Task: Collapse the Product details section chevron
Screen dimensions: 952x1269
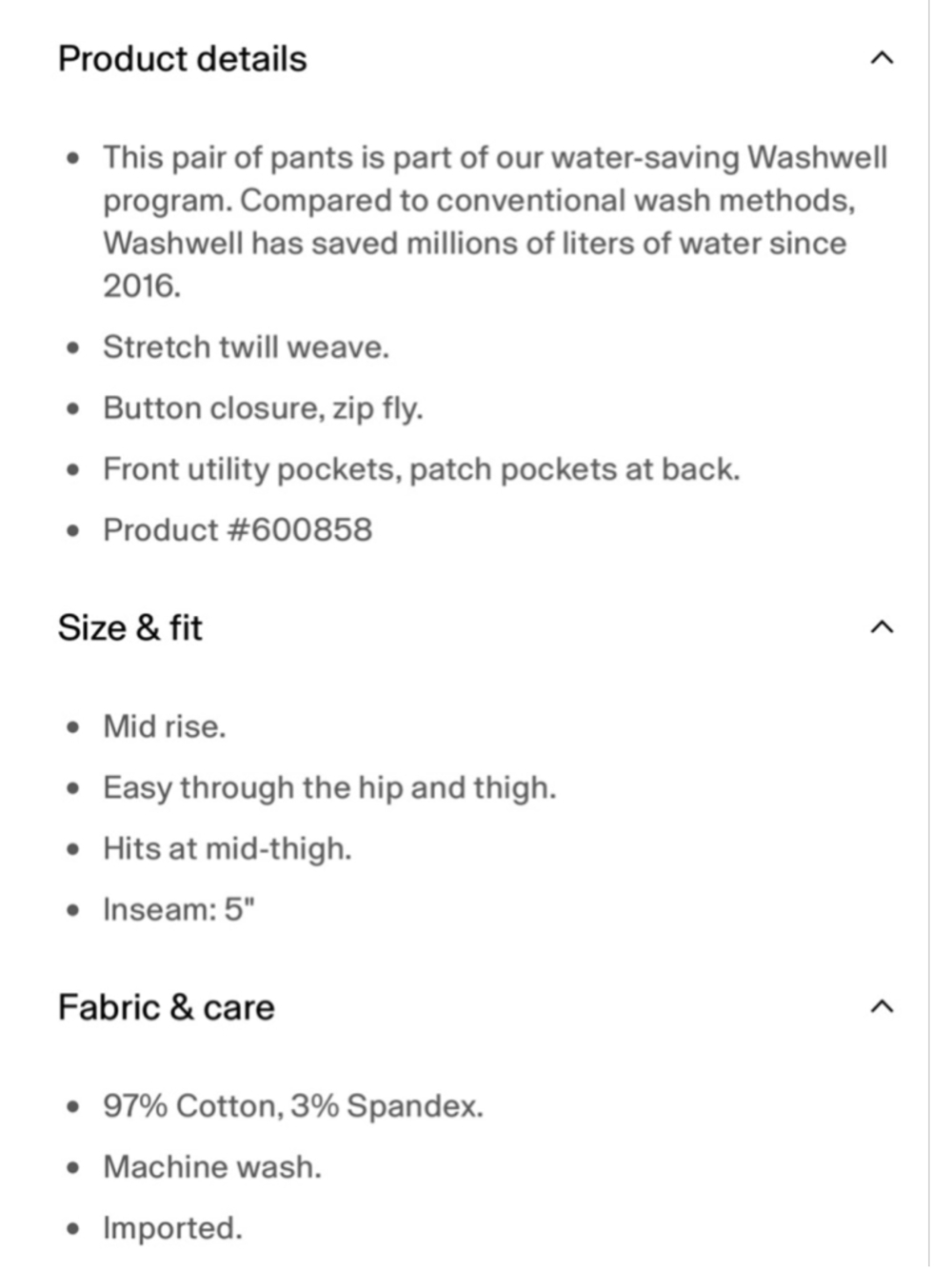Action: click(882, 59)
